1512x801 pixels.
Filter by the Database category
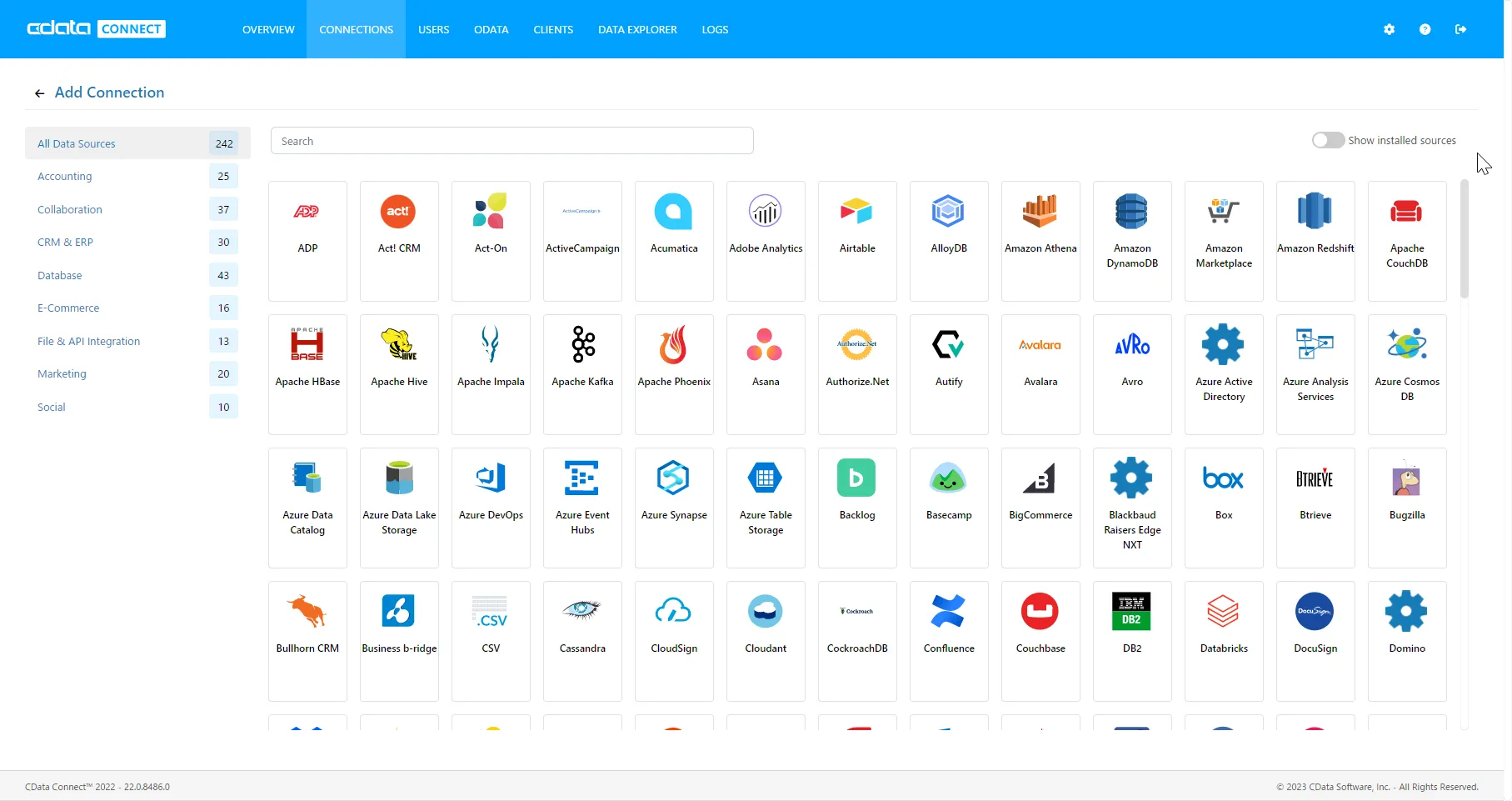(x=59, y=275)
